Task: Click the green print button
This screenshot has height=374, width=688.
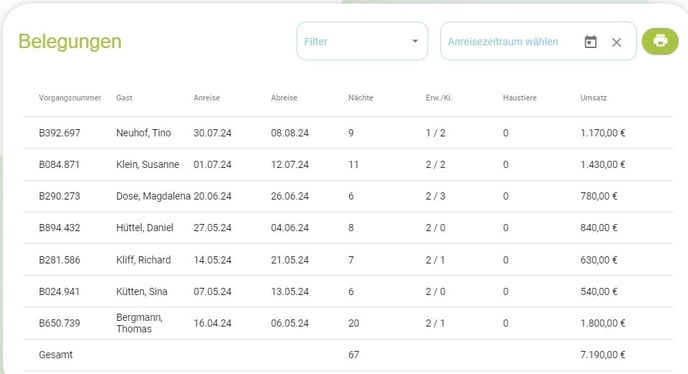Action: click(x=660, y=41)
